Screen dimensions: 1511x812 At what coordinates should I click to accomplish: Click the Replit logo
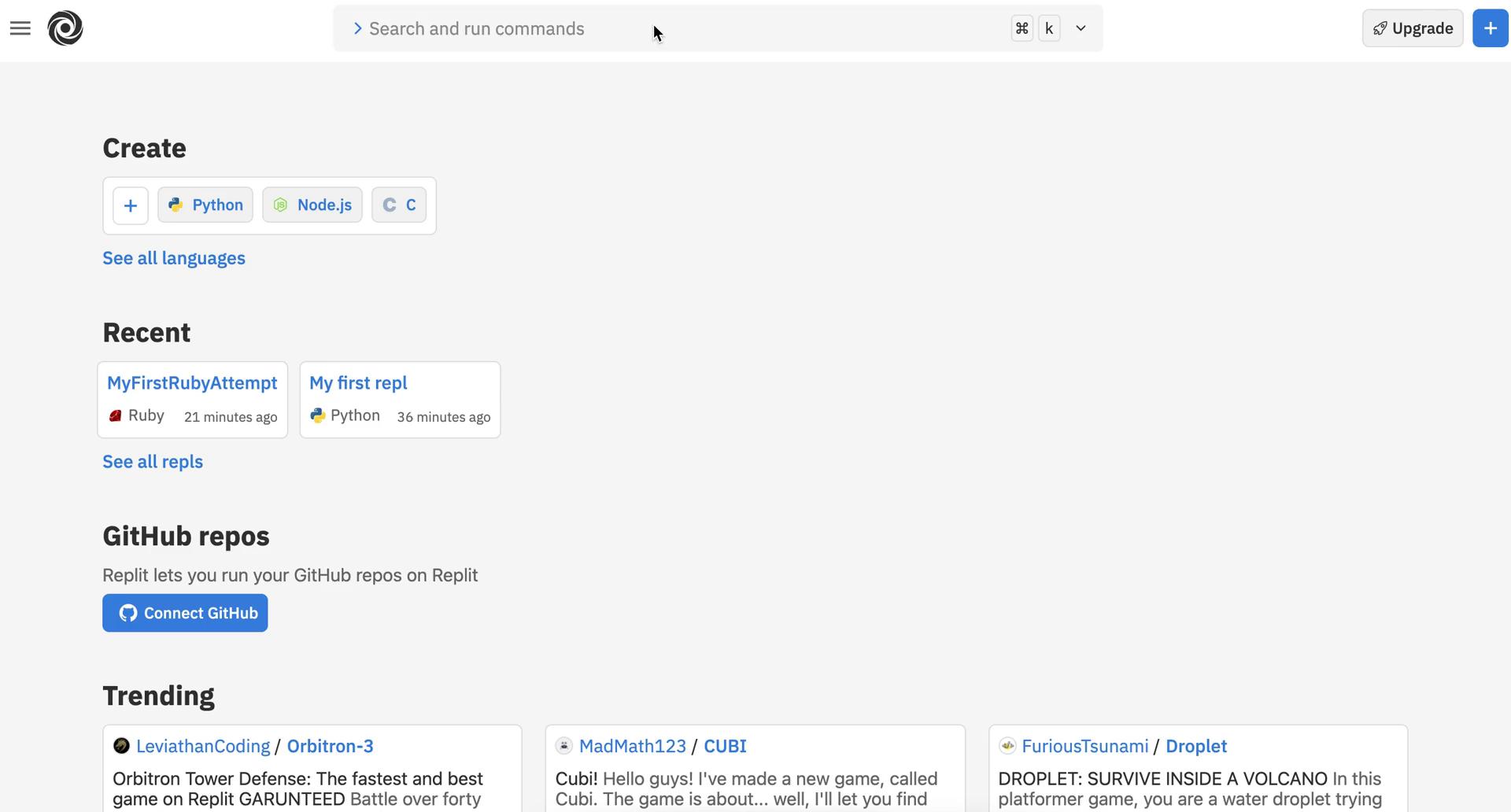pos(65,28)
